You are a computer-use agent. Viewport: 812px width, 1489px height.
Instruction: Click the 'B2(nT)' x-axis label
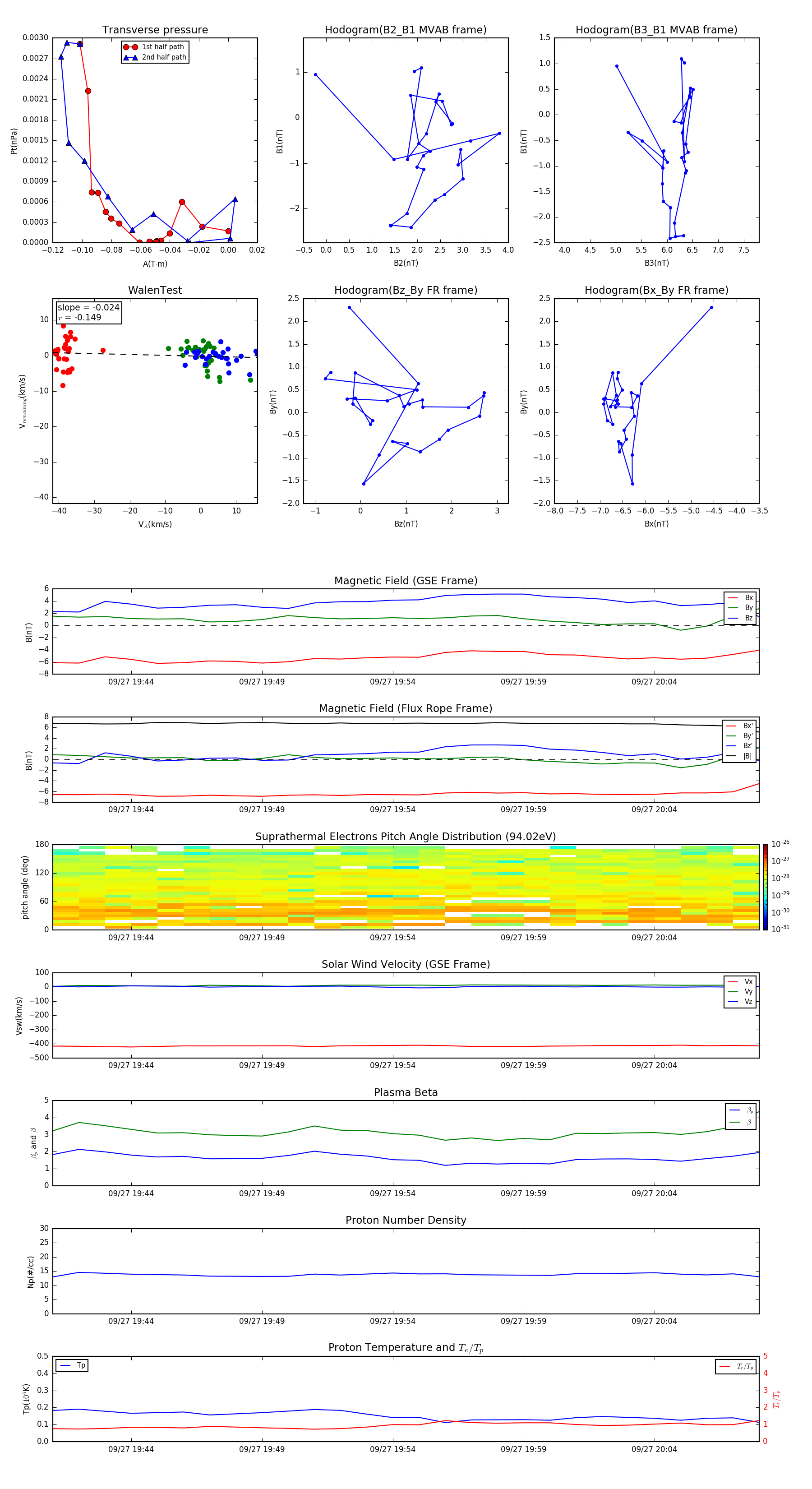(x=406, y=263)
